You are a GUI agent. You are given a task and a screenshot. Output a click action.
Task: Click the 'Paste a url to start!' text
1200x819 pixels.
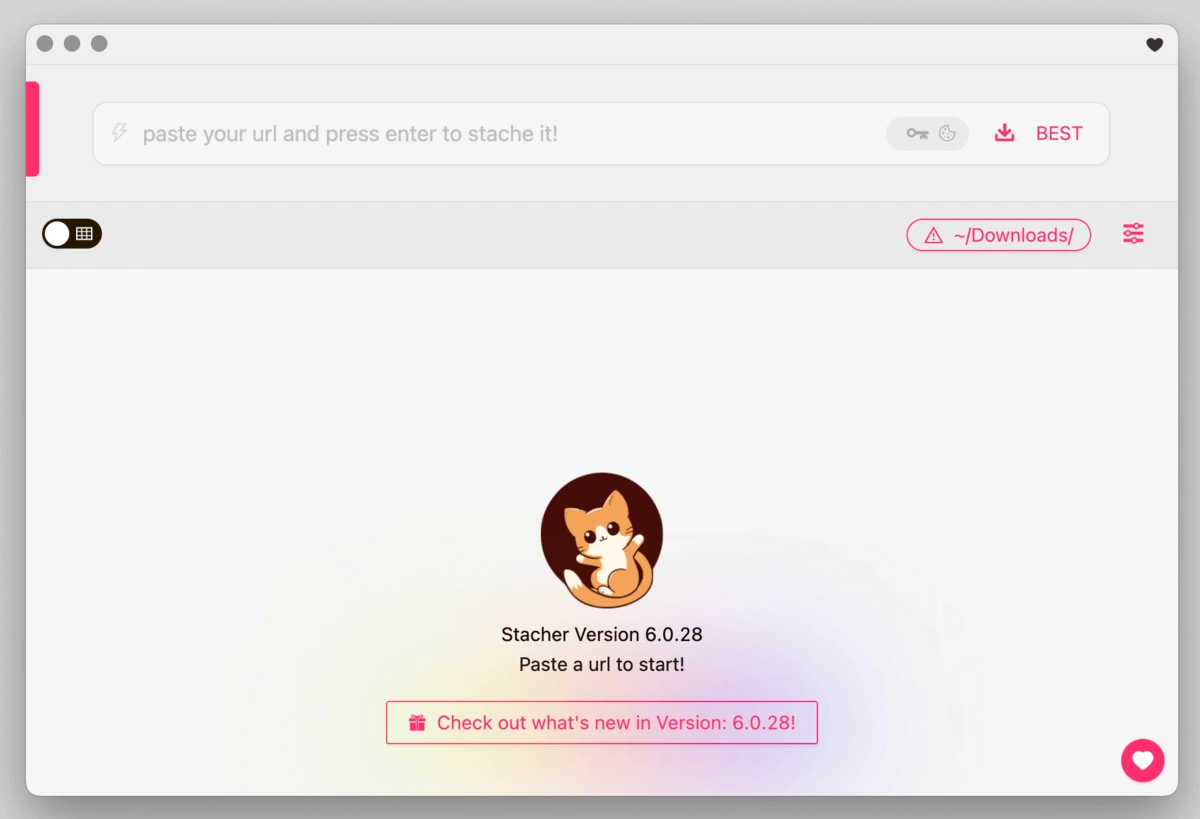(x=602, y=664)
